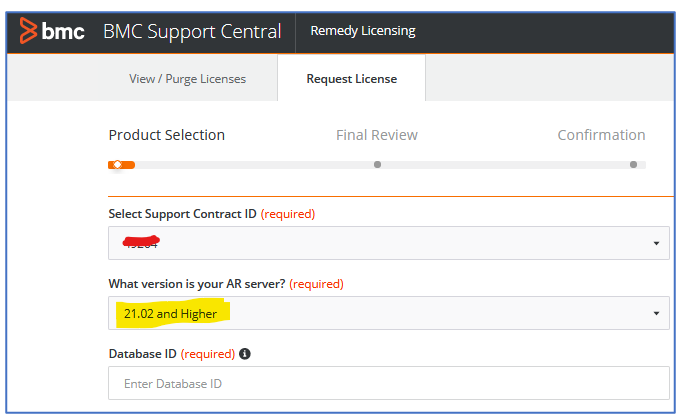Click the Database ID field label
The image size is (682, 420).
point(142,354)
